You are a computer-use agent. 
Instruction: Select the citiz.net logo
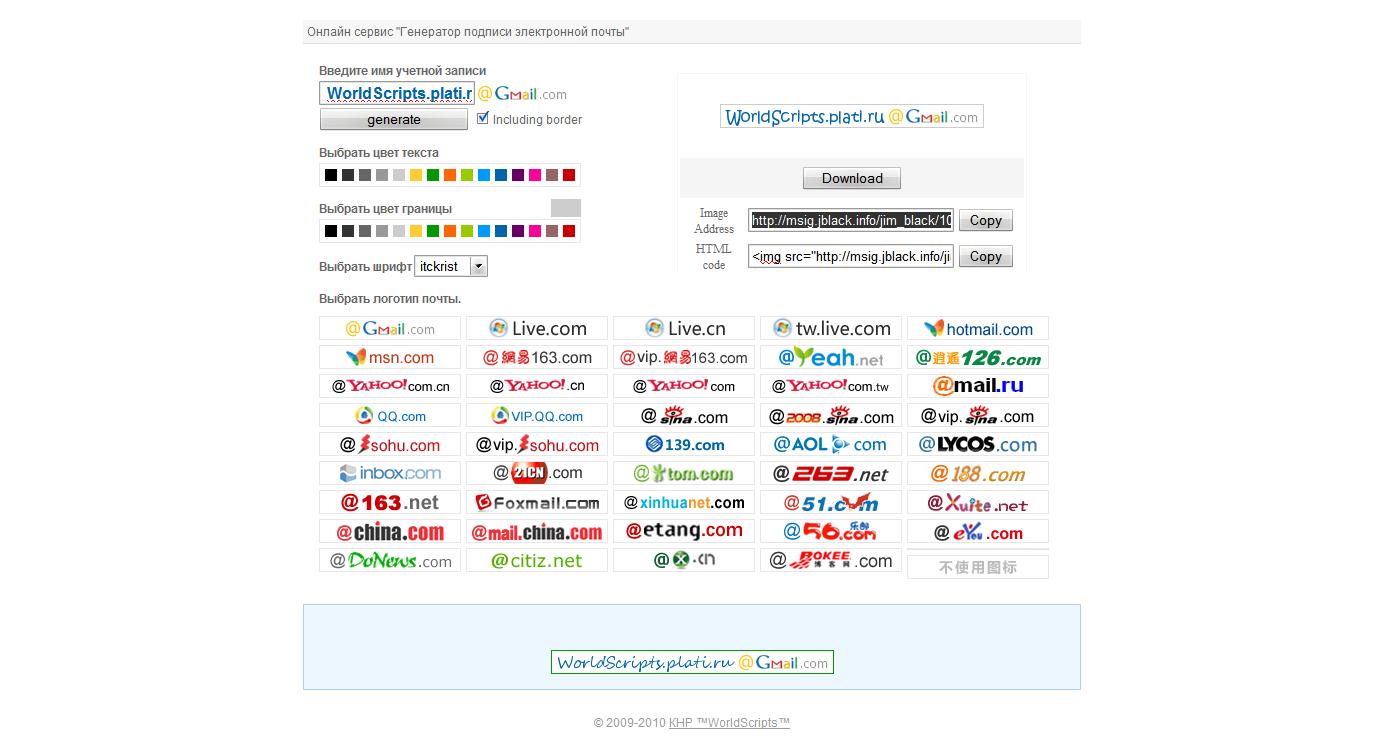coord(537,561)
